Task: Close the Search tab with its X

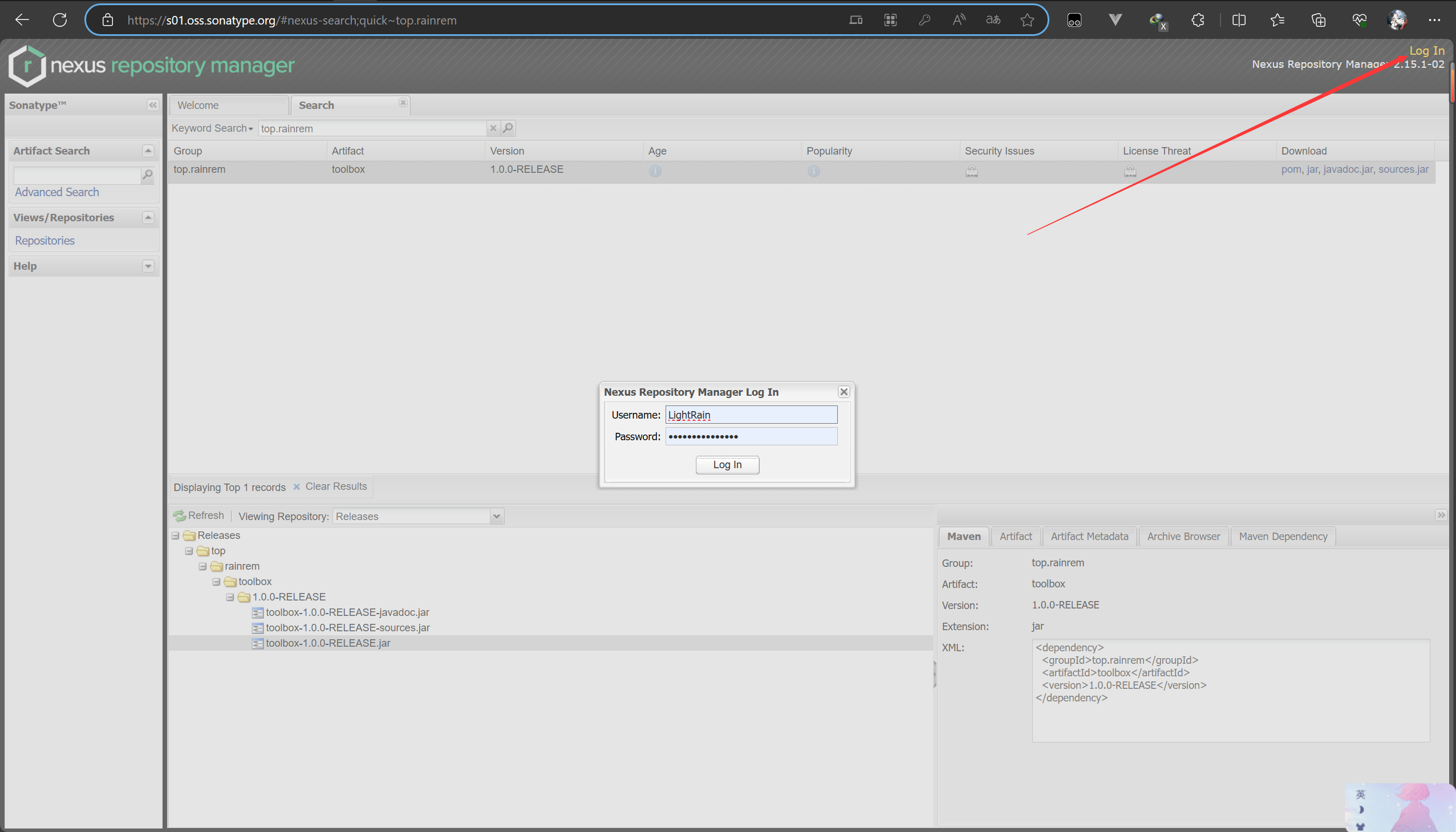Action: pos(403,102)
